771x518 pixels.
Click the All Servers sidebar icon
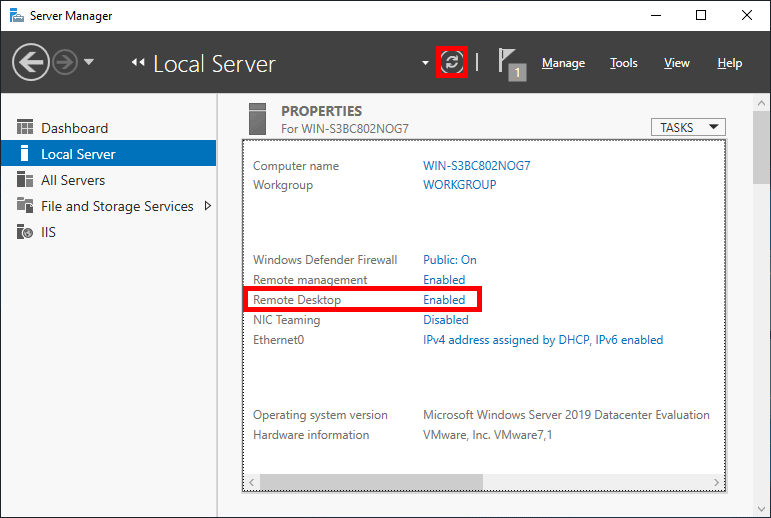tap(25, 180)
